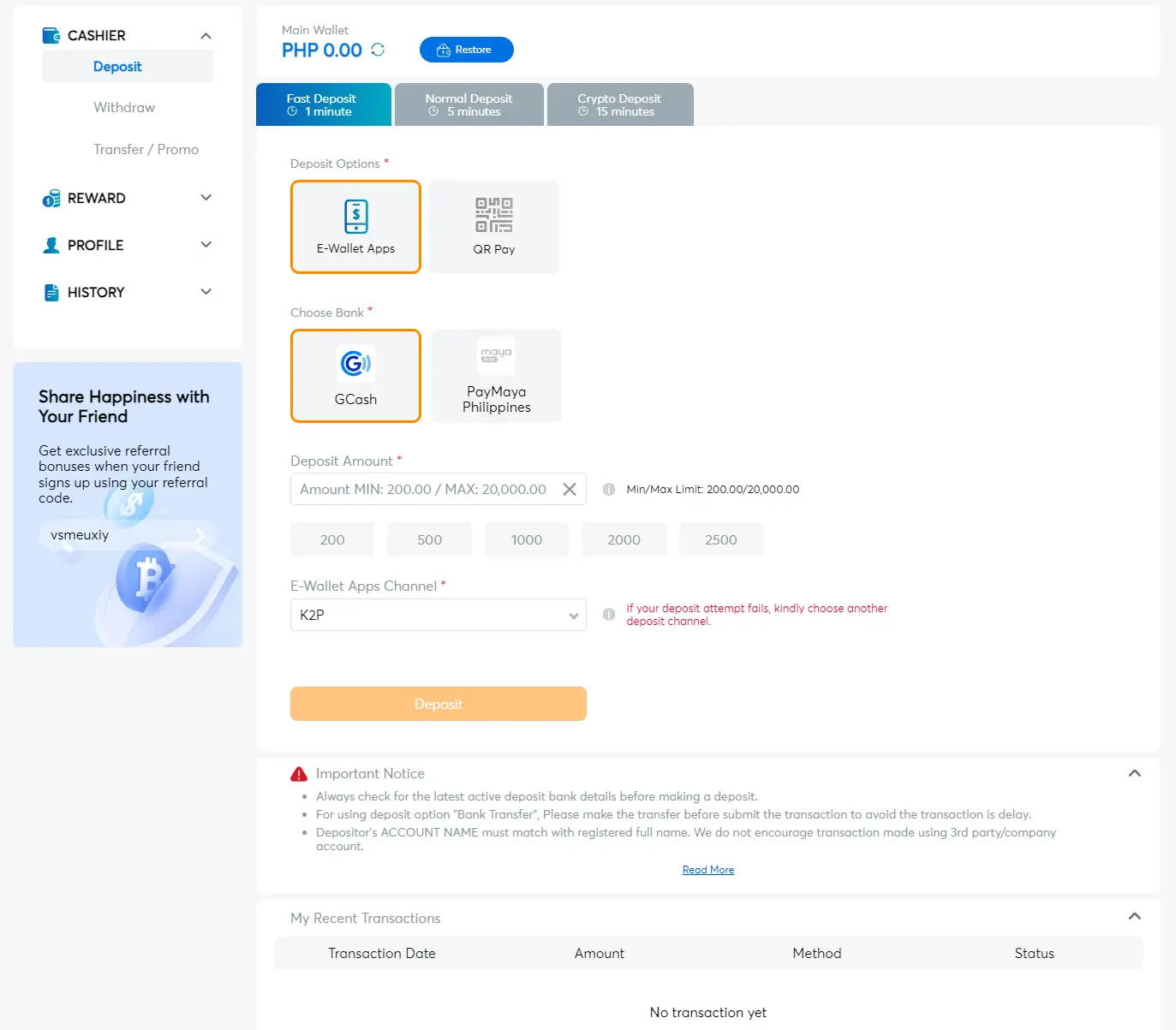Select QR Pay as deposit option
This screenshot has height=1030, width=1176.
coord(493,226)
